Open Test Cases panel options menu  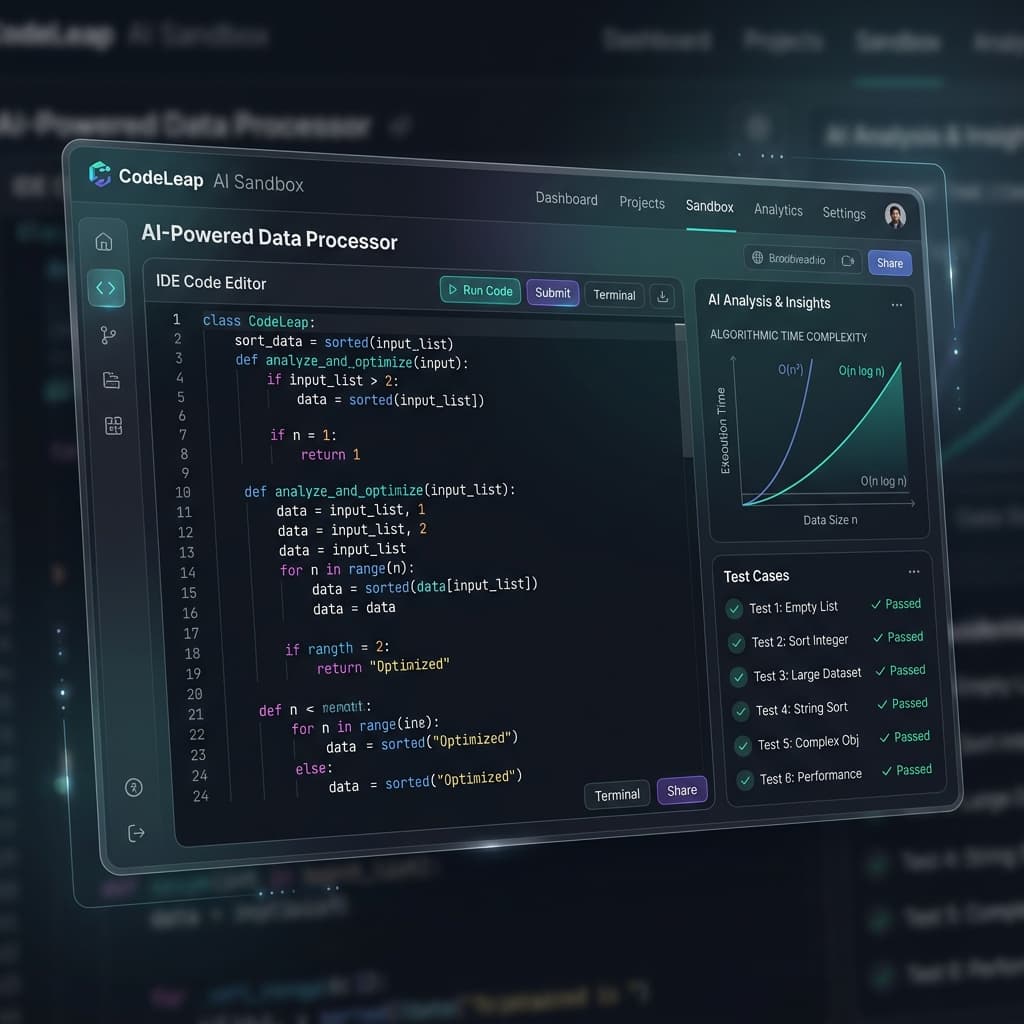914,571
